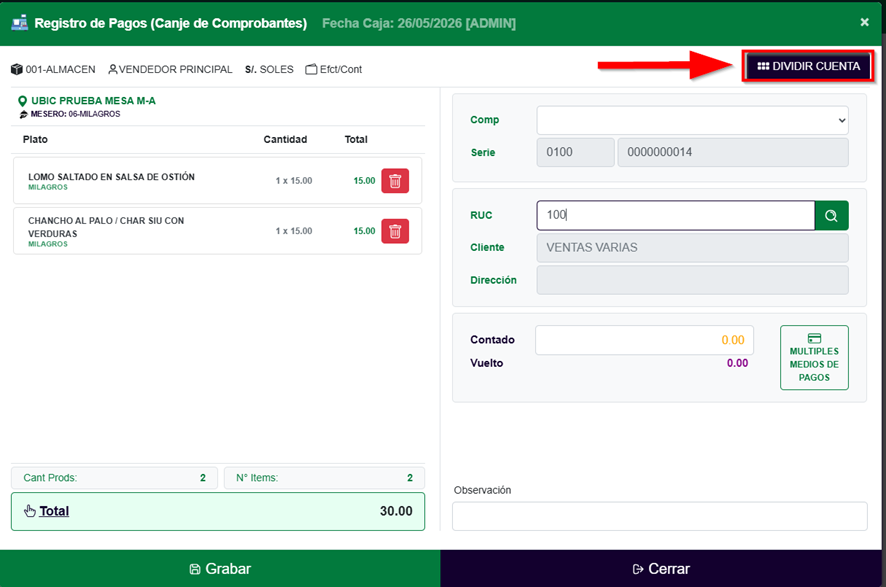Image resolution: width=886 pixels, height=587 pixels.
Task: Close the Registro de Pagos dialog
Action: (x=865, y=22)
